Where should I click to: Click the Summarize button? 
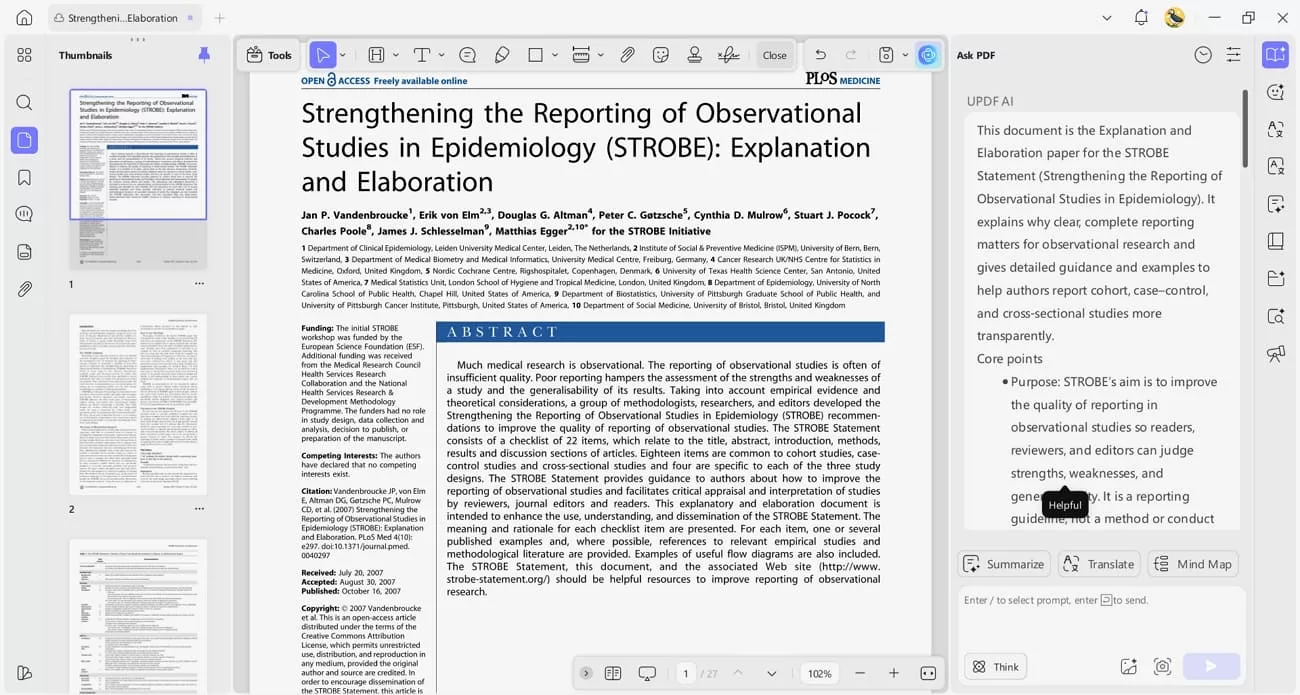click(1004, 564)
